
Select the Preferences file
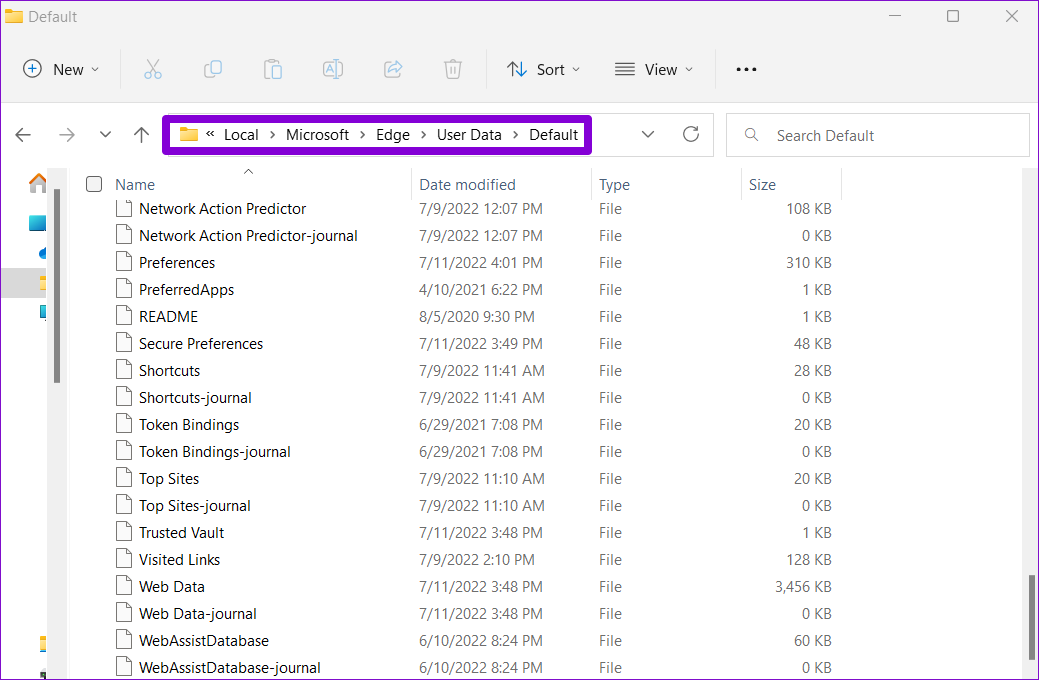tap(176, 263)
